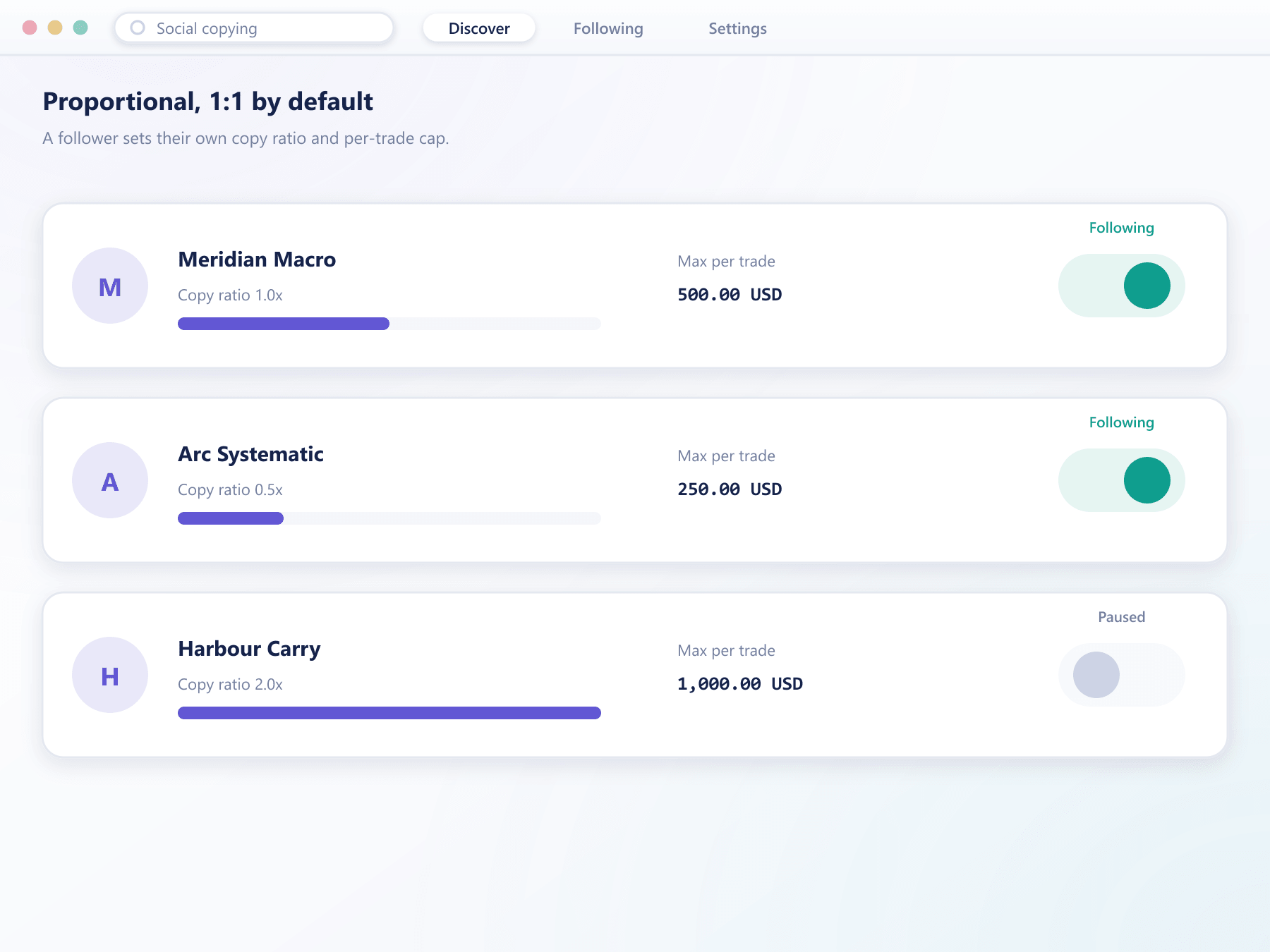Click Following status label on Arc Systematic card
Viewport: 1270px width, 952px height.
1121,422
